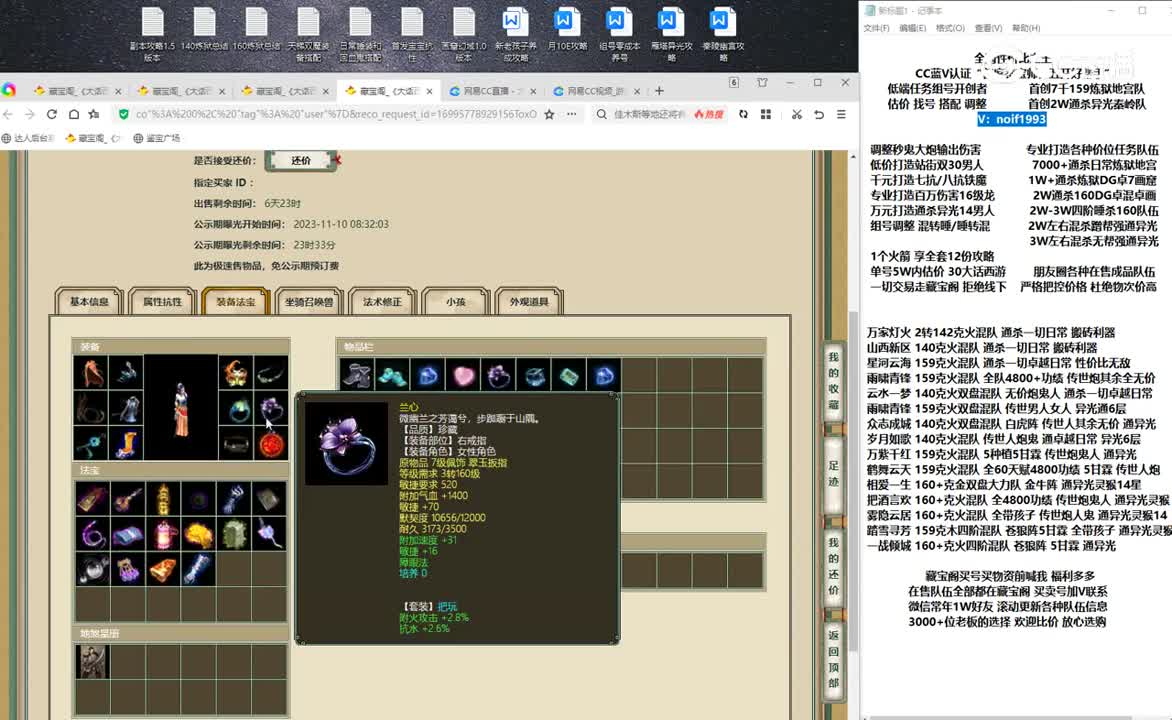Open the address bar three-dots menu
This screenshot has width=1172, height=720.
572,114
